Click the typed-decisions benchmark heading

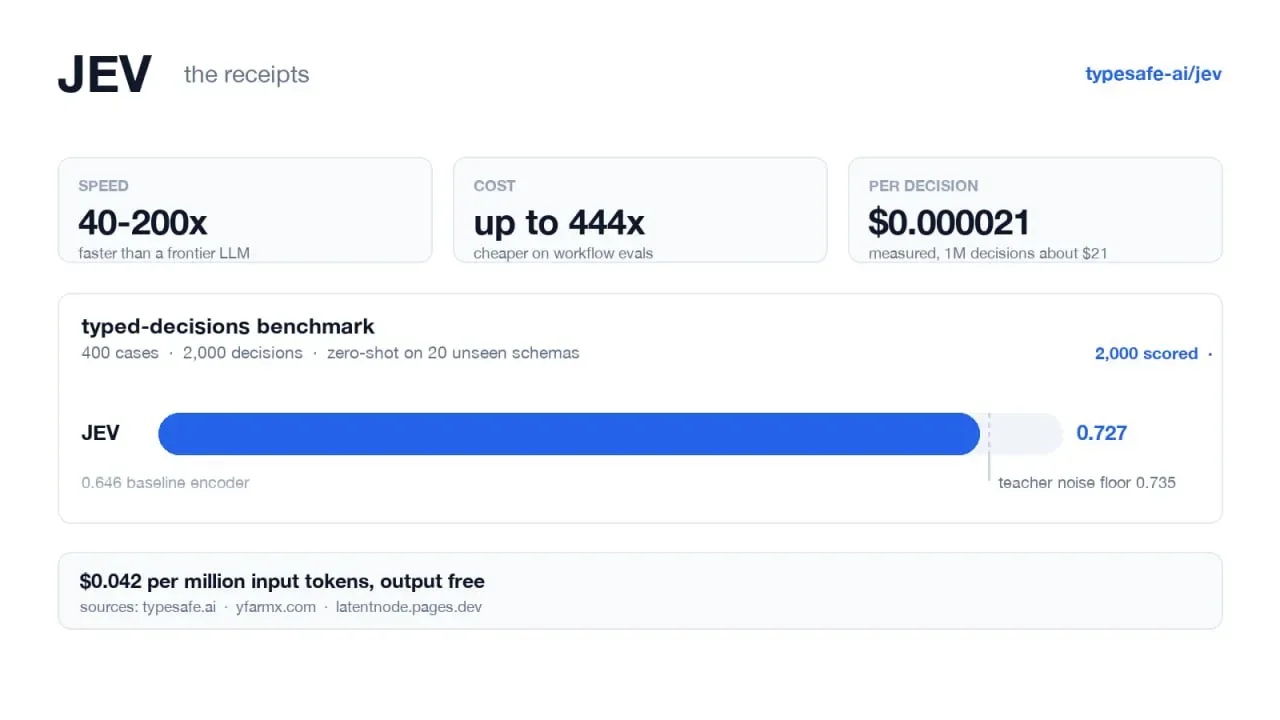228,326
